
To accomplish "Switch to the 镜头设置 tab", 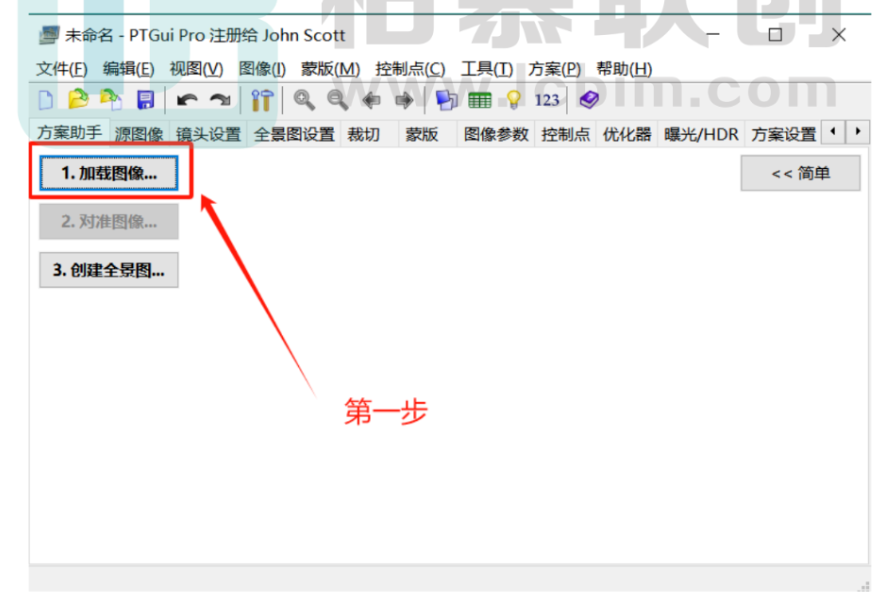I will (208, 135).
